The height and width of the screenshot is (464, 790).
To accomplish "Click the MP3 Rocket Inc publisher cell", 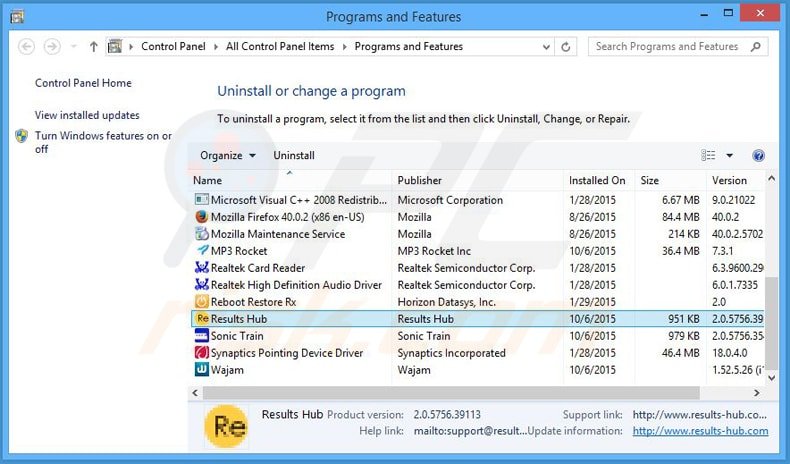I will tap(434, 251).
